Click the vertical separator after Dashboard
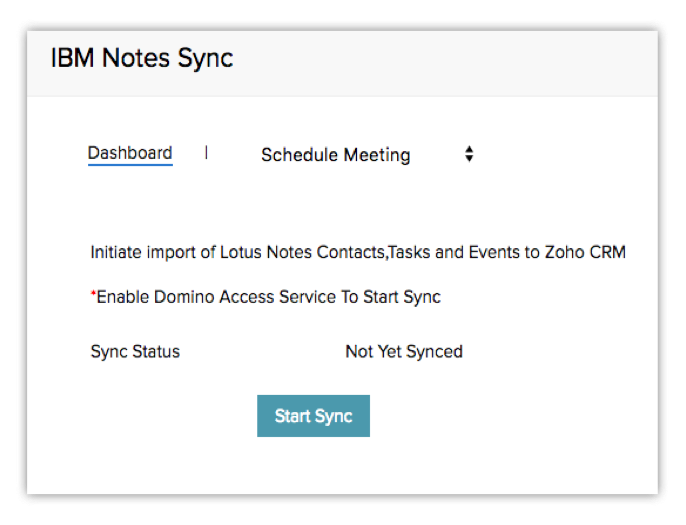The image size is (686, 525). coord(206,153)
